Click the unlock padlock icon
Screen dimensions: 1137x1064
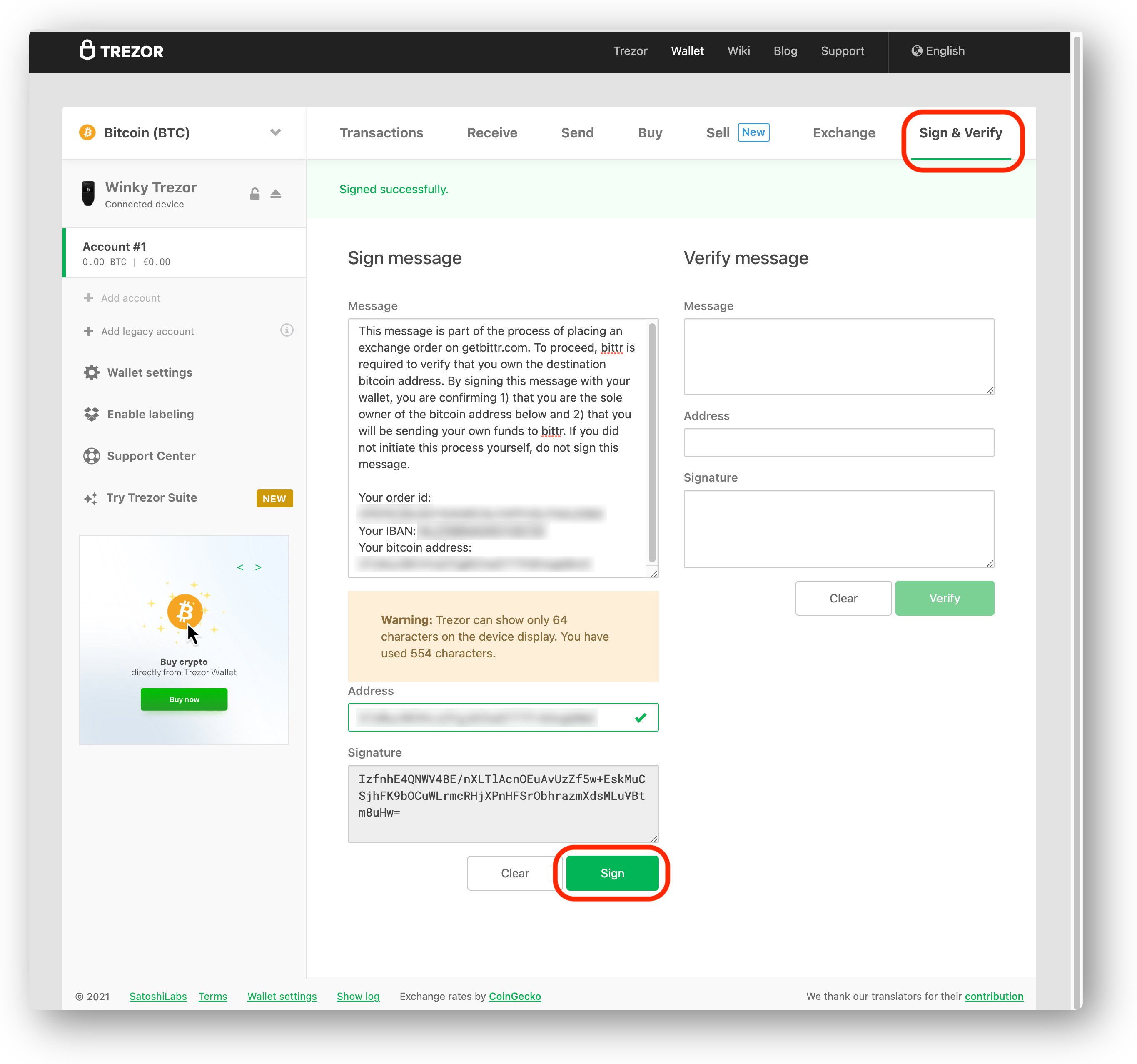pyautogui.click(x=255, y=194)
